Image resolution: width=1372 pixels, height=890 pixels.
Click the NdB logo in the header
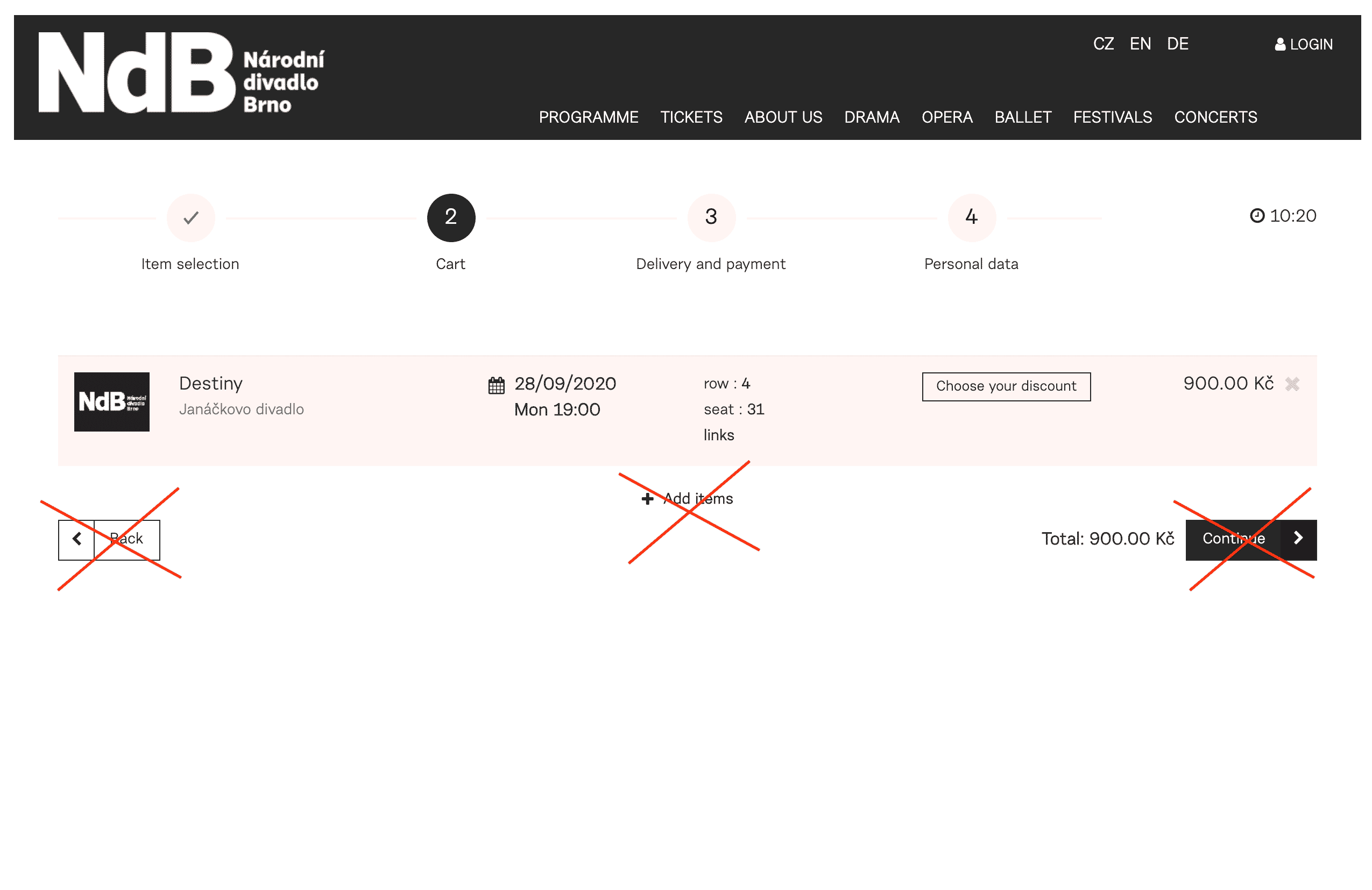(180, 73)
